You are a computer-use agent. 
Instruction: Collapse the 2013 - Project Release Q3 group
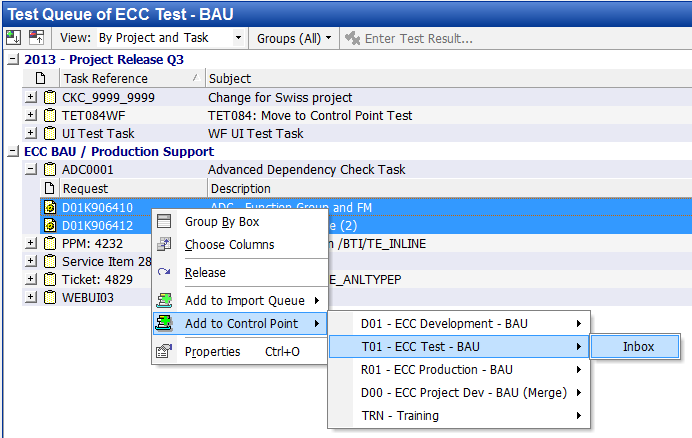[12, 60]
